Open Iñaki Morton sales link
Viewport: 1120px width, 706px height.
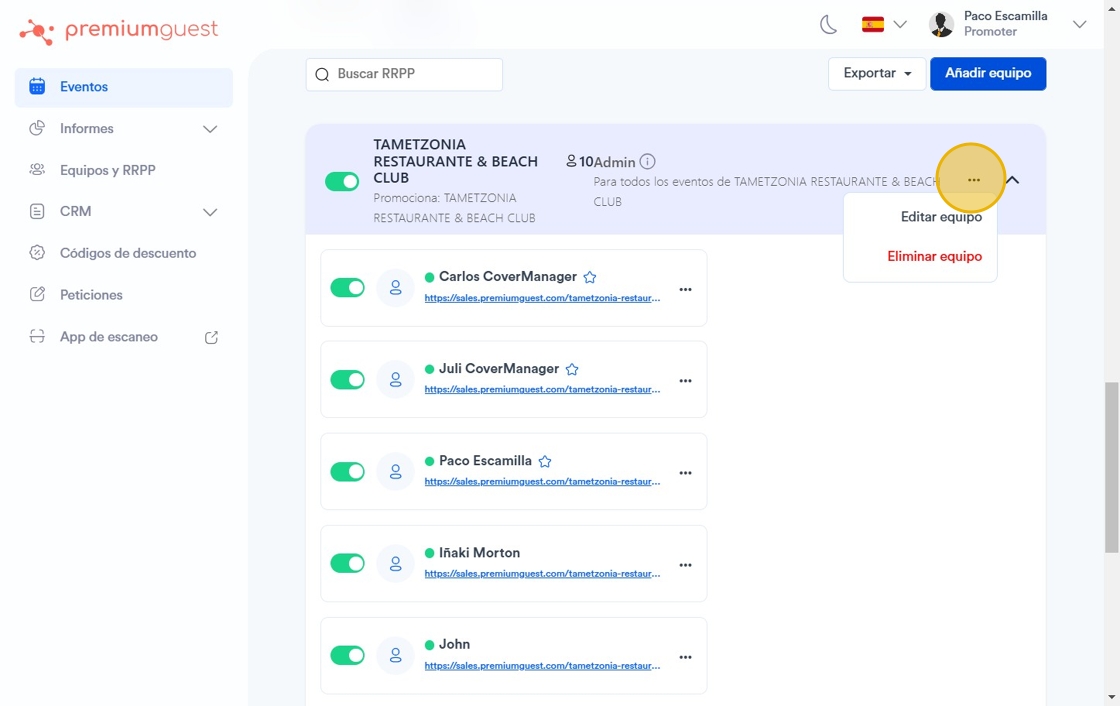tap(542, 574)
